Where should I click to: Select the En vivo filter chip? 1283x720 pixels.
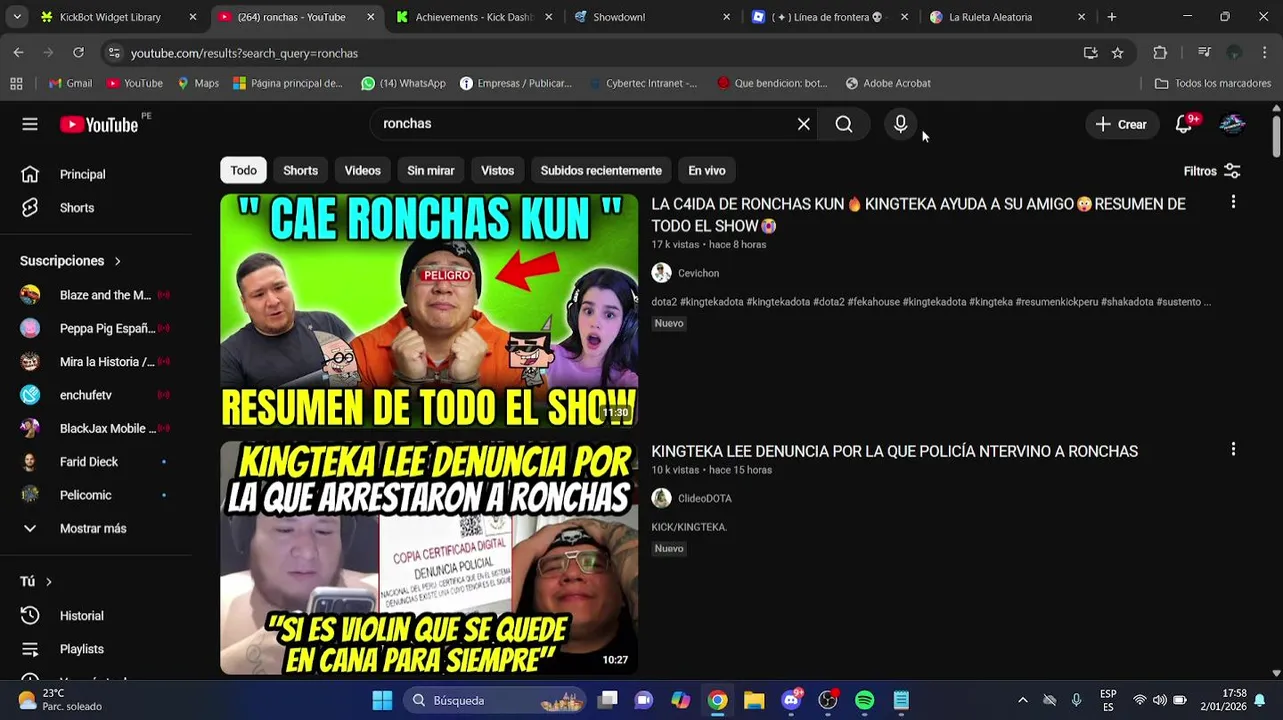click(x=706, y=171)
